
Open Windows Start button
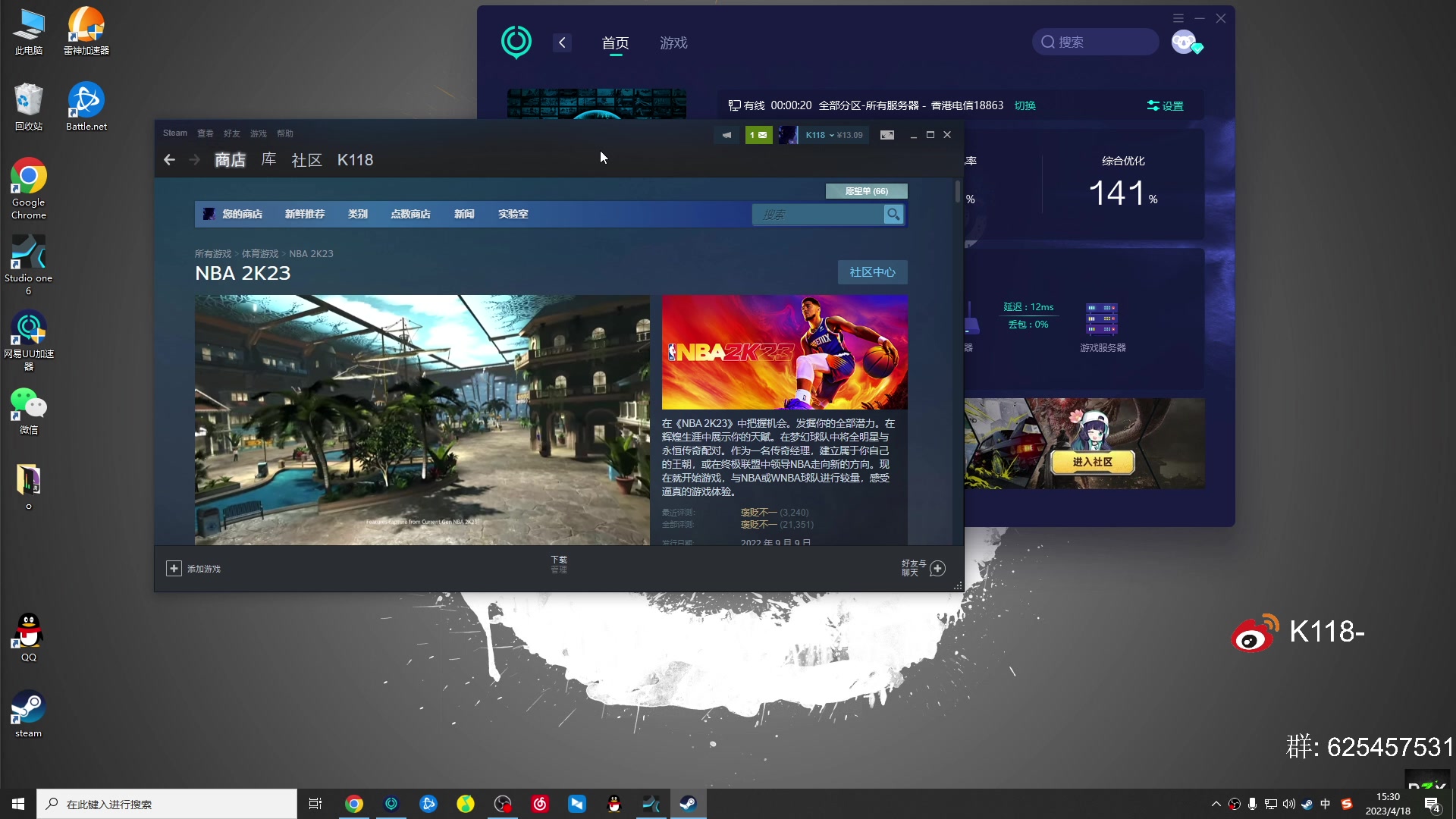[x=18, y=804]
